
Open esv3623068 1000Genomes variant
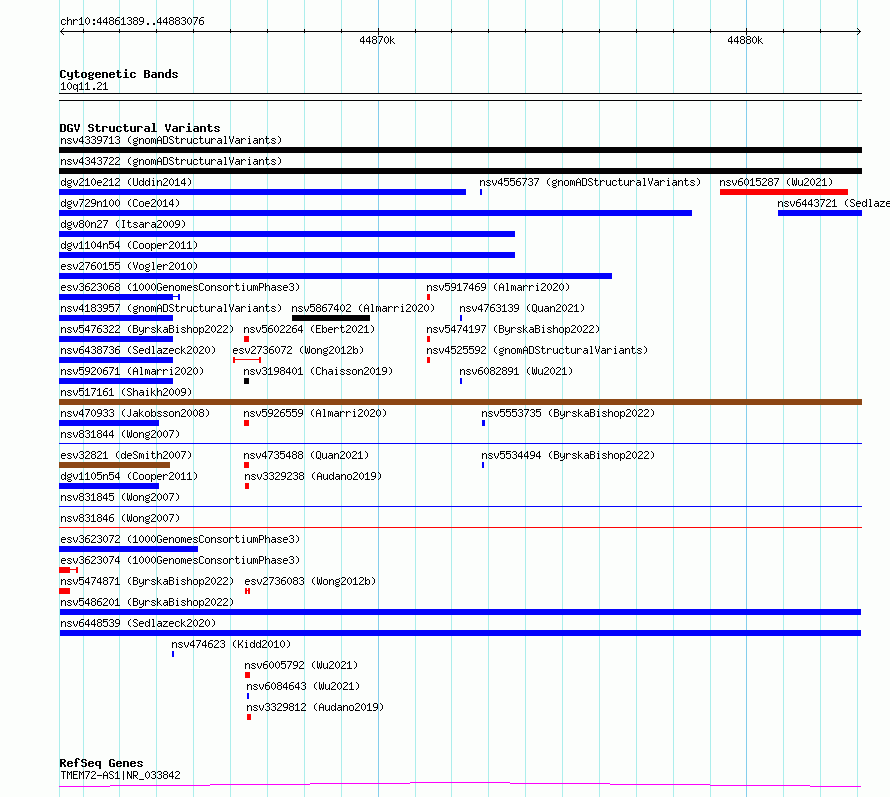tap(180, 287)
